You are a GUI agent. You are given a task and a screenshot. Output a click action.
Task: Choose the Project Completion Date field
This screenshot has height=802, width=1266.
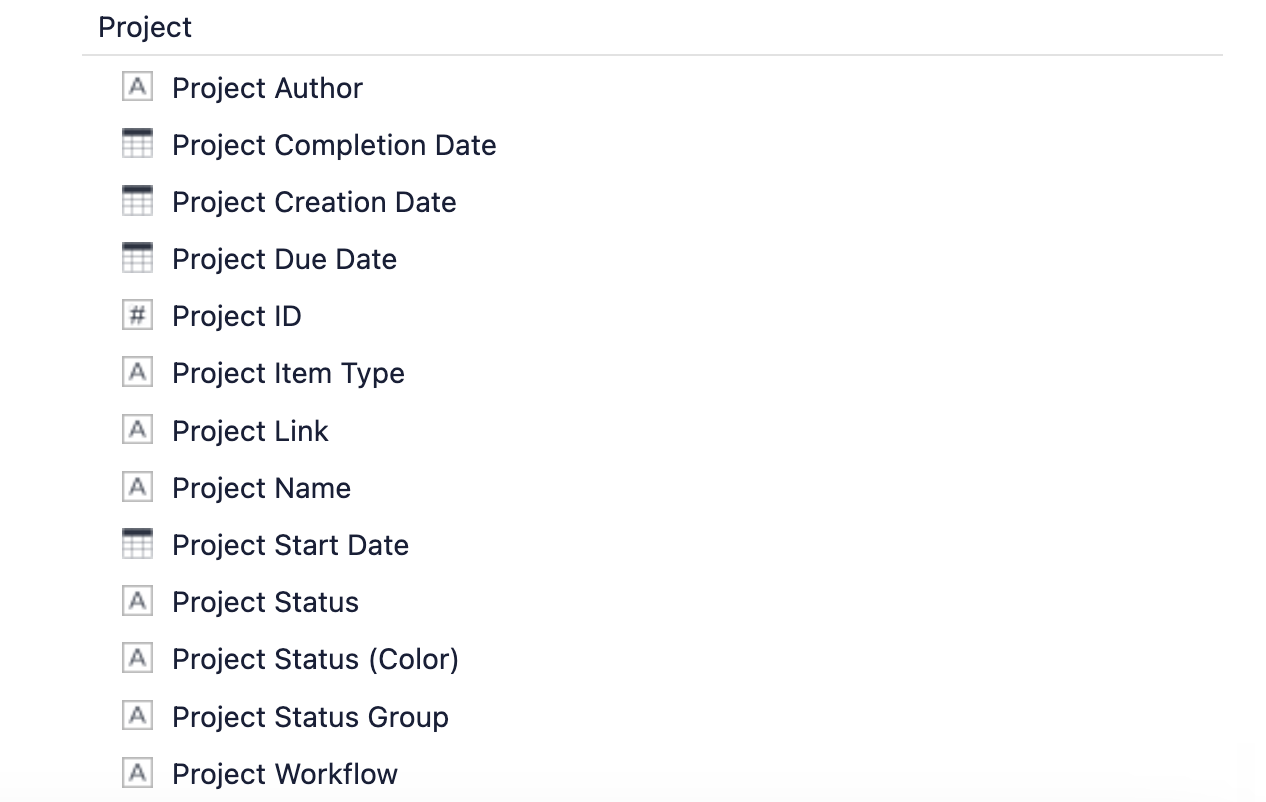pyautogui.click(x=334, y=145)
